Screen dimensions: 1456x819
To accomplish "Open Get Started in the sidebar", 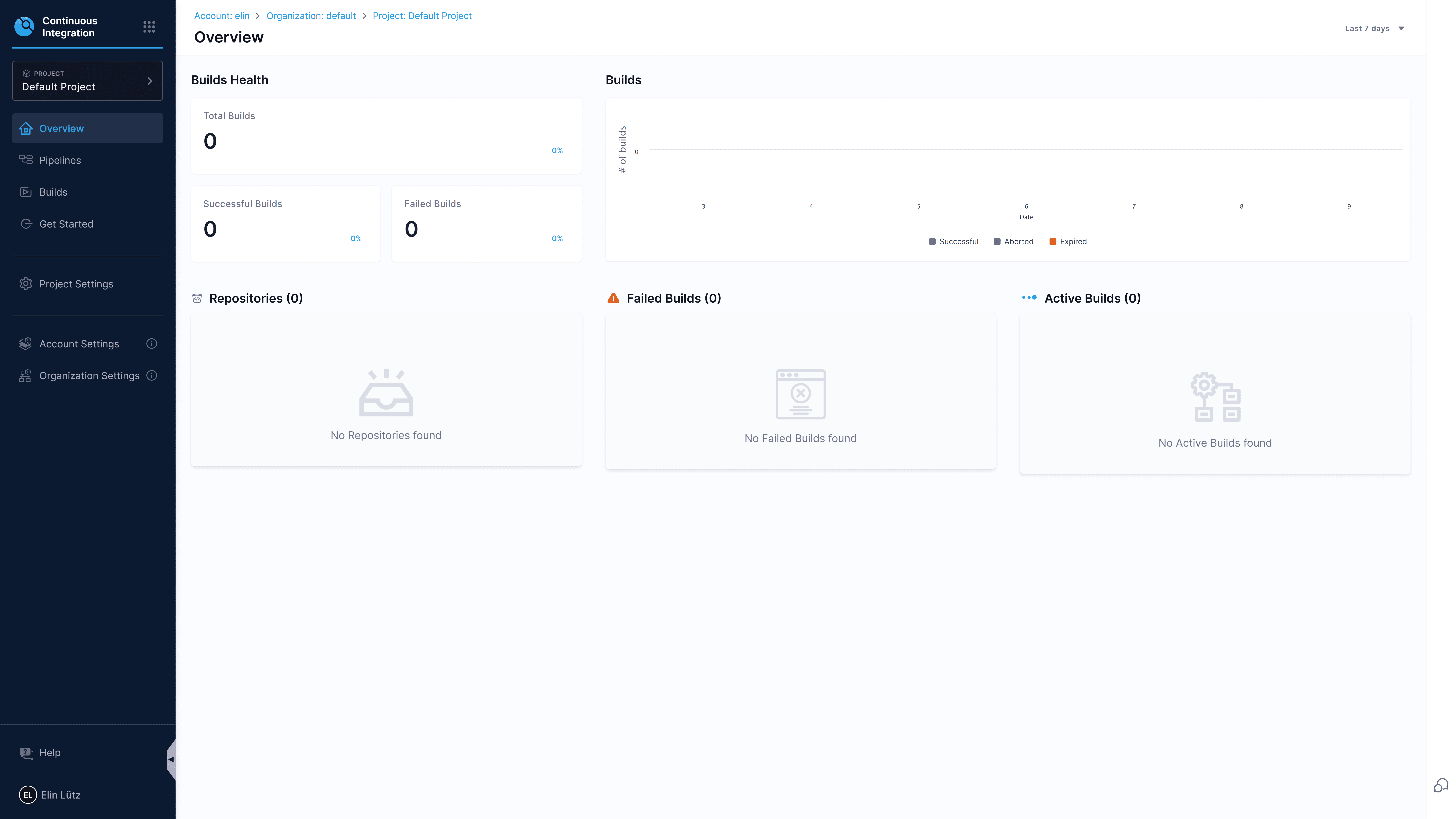I will 88,224.
